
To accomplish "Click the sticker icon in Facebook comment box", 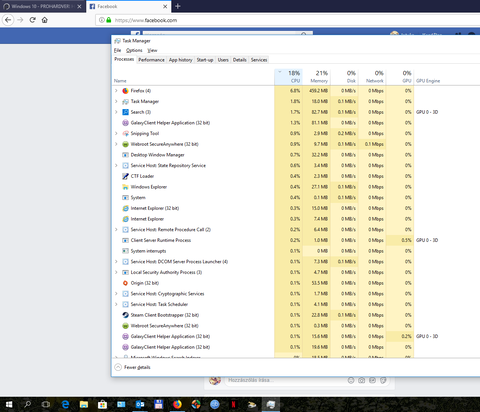I will pyautogui.click(x=384, y=380).
